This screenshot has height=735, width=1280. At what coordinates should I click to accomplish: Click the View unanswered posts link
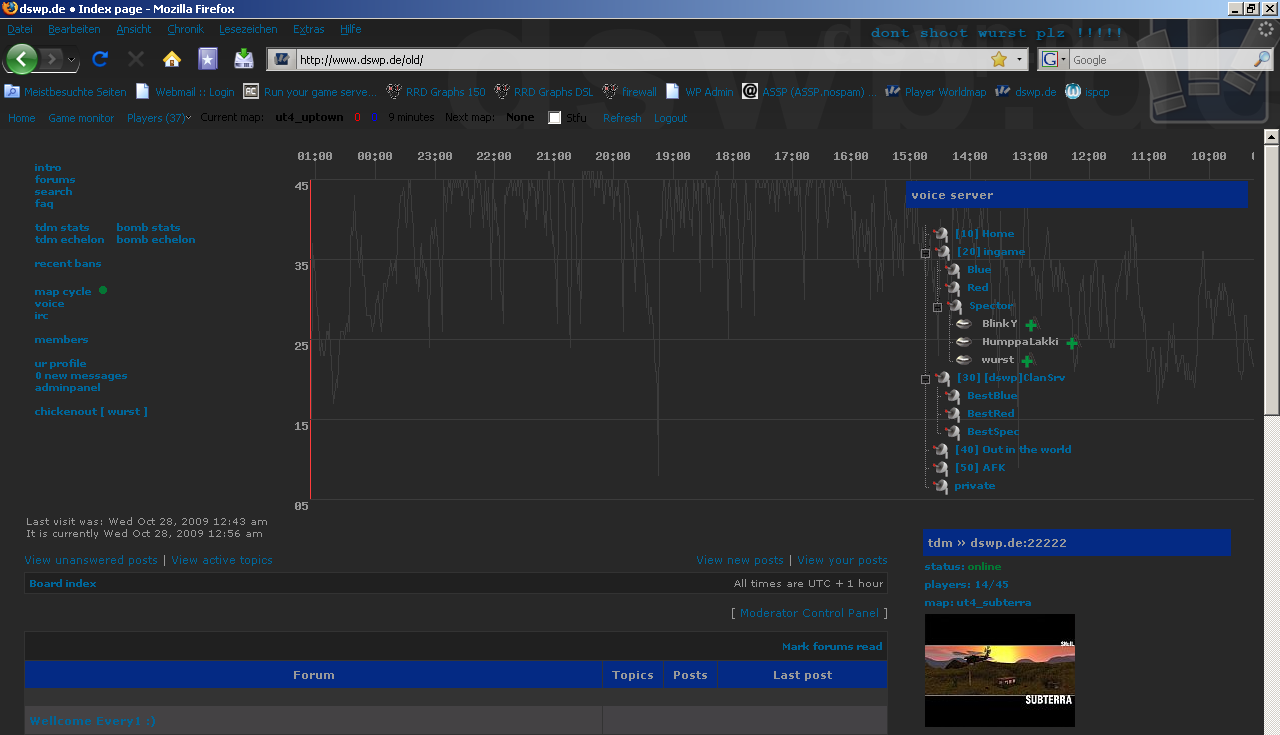point(91,560)
